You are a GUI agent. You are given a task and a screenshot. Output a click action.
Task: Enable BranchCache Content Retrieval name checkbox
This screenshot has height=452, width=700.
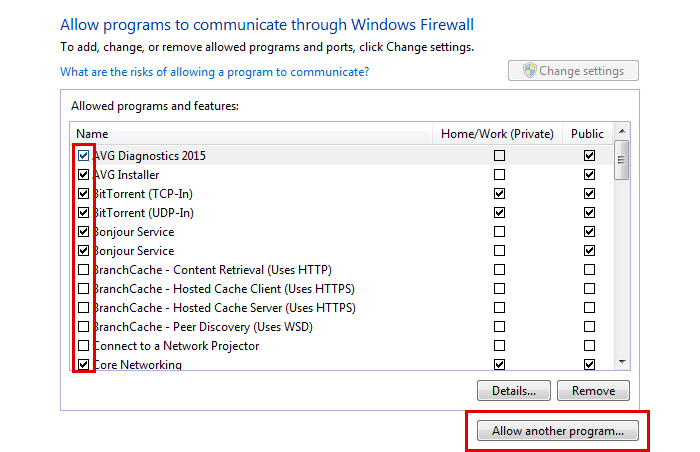[x=83, y=270]
